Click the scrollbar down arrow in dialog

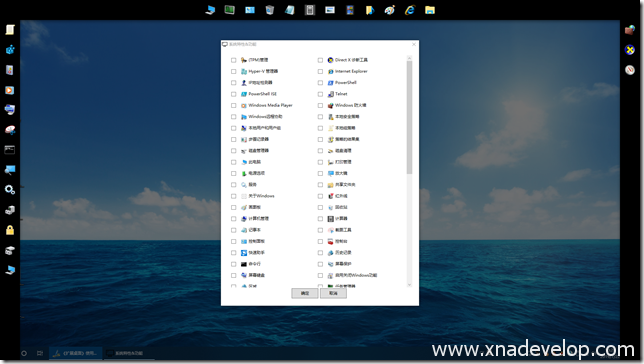pos(409,284)
